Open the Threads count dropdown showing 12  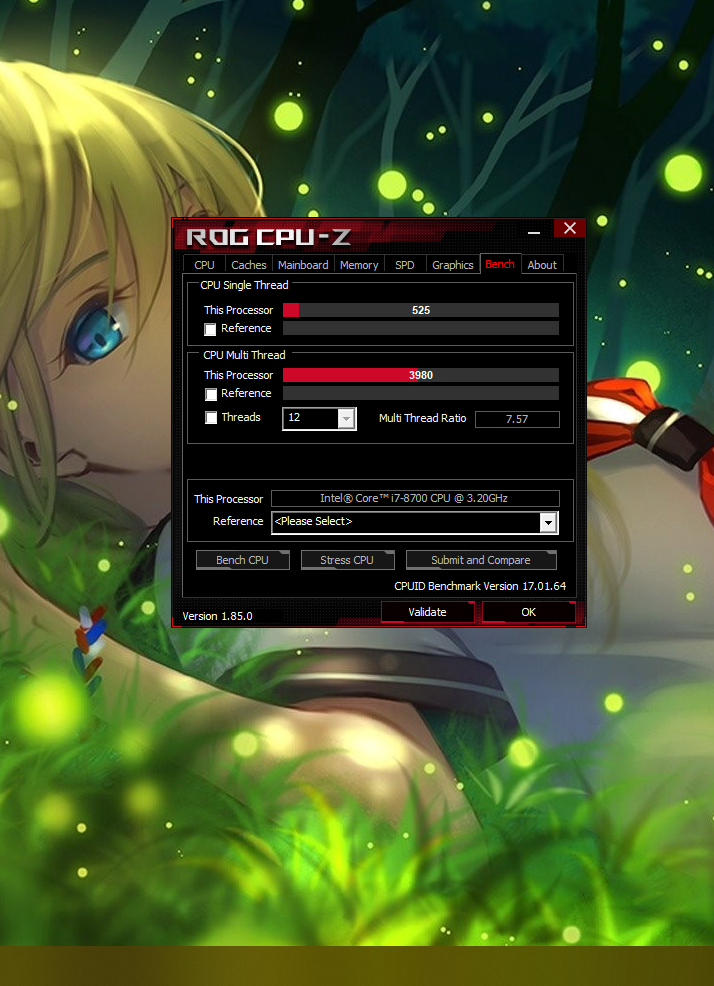tap(320, 418)
